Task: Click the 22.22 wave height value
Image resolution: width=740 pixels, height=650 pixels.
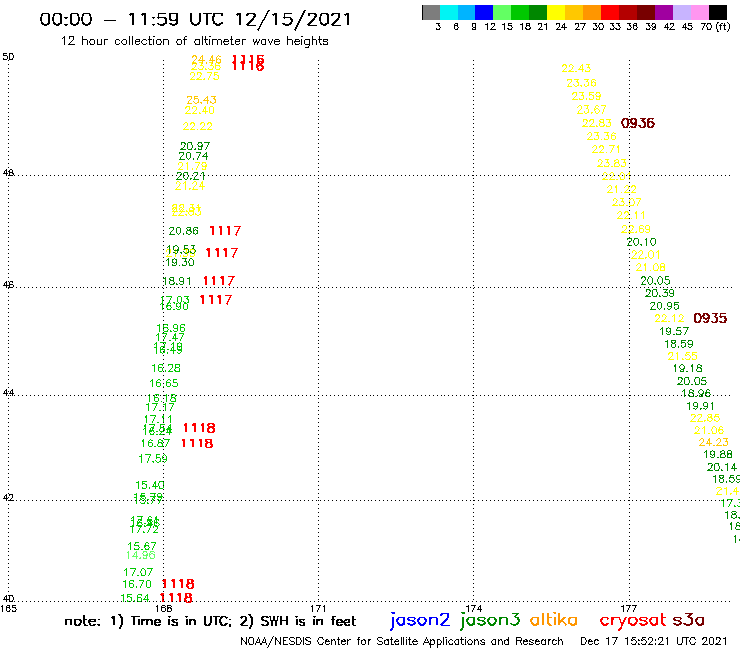Action: [198, 127]
